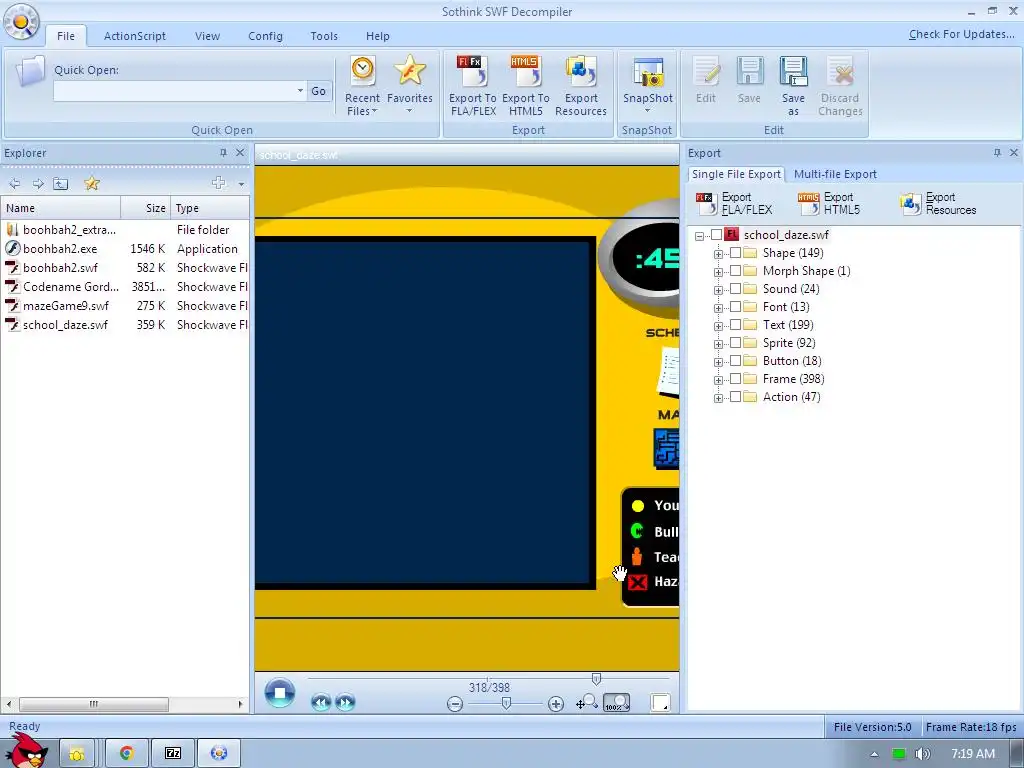The image size is (1024, 768).
Task: Go back in Explorer panel
Action: click(x=14, y=184)
